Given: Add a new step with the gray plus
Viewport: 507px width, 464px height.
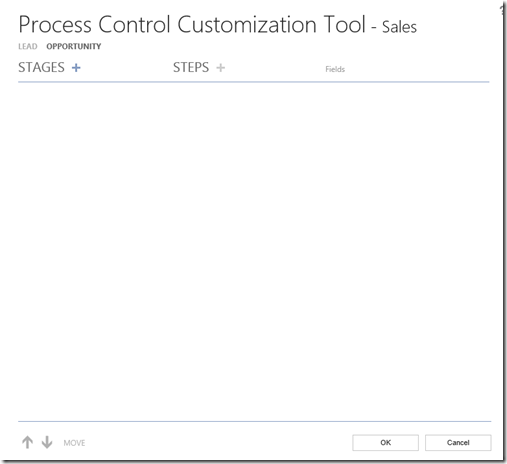Looking at the screenshot, I should pyautogui.click(x=220, y=68).
